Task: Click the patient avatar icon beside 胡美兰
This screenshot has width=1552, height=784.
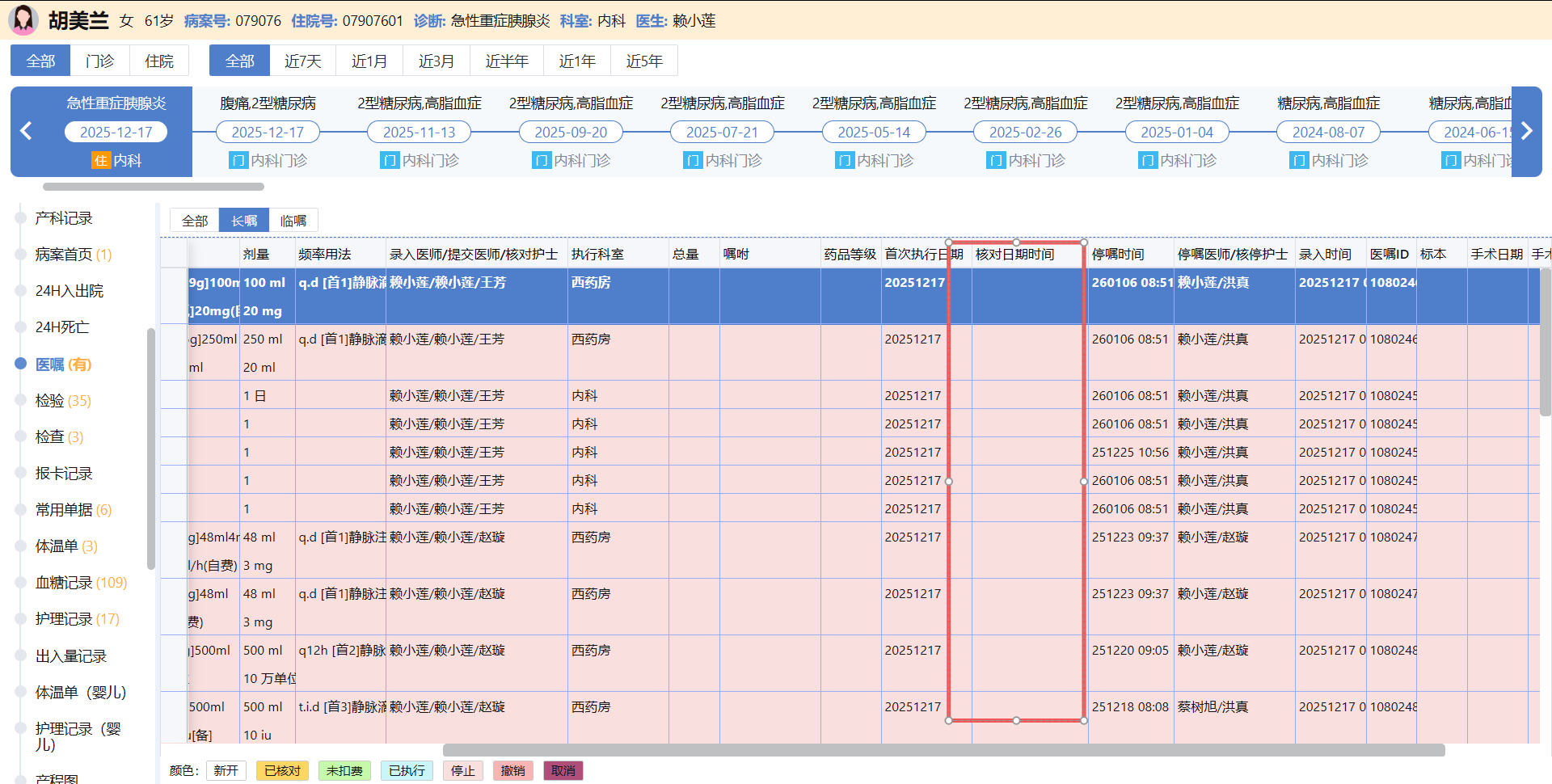Action: coord(23,19)
